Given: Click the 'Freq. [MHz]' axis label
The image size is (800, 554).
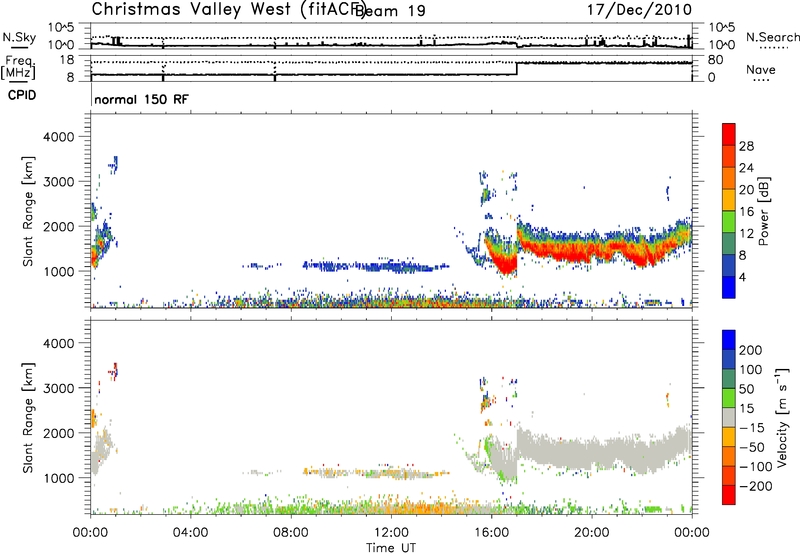Looking at the screenshot, I should click(x=19, y=67).
